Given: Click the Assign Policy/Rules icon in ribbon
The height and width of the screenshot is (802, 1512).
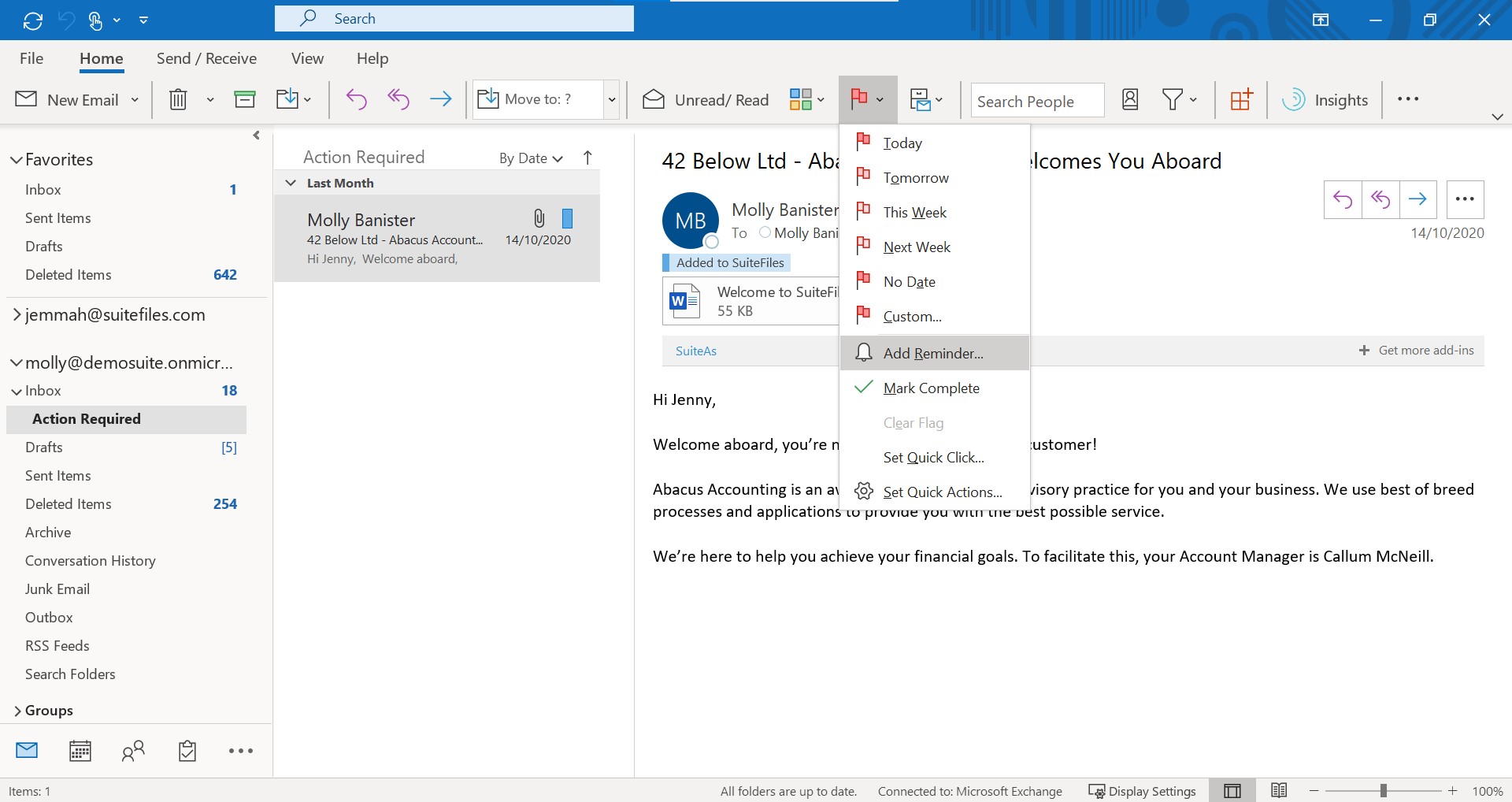Looking at the screenshot, I should click(x=920, y=99).
